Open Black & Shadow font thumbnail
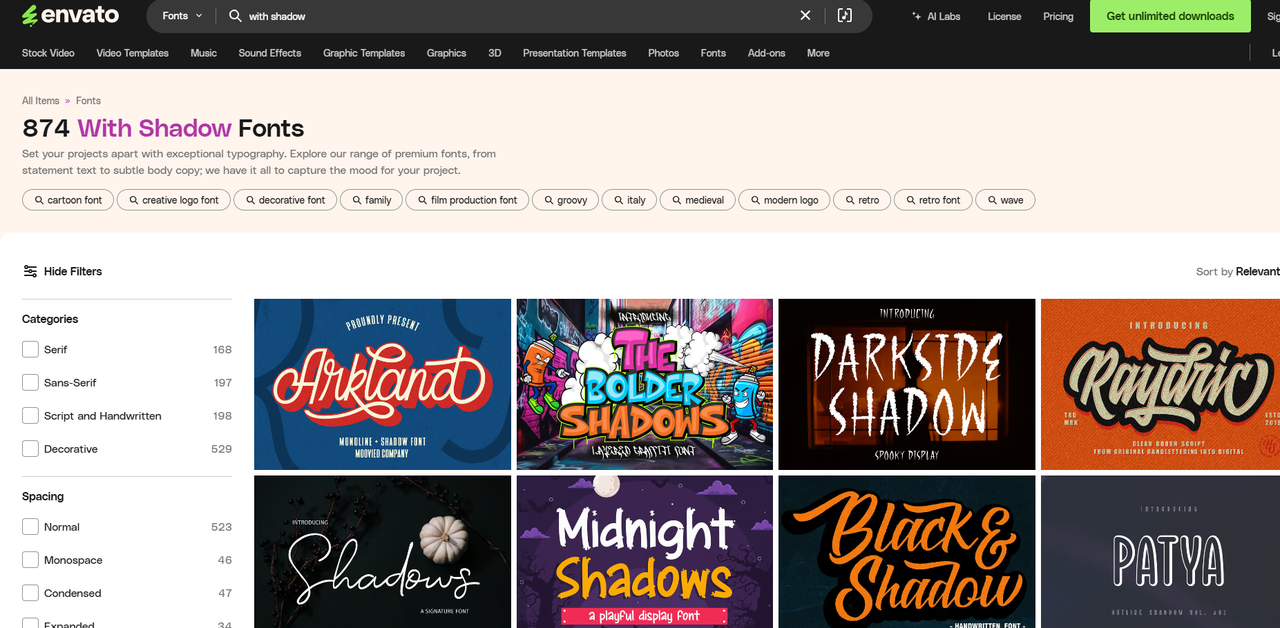1280x628 pixels. click(x=907, y=552)
